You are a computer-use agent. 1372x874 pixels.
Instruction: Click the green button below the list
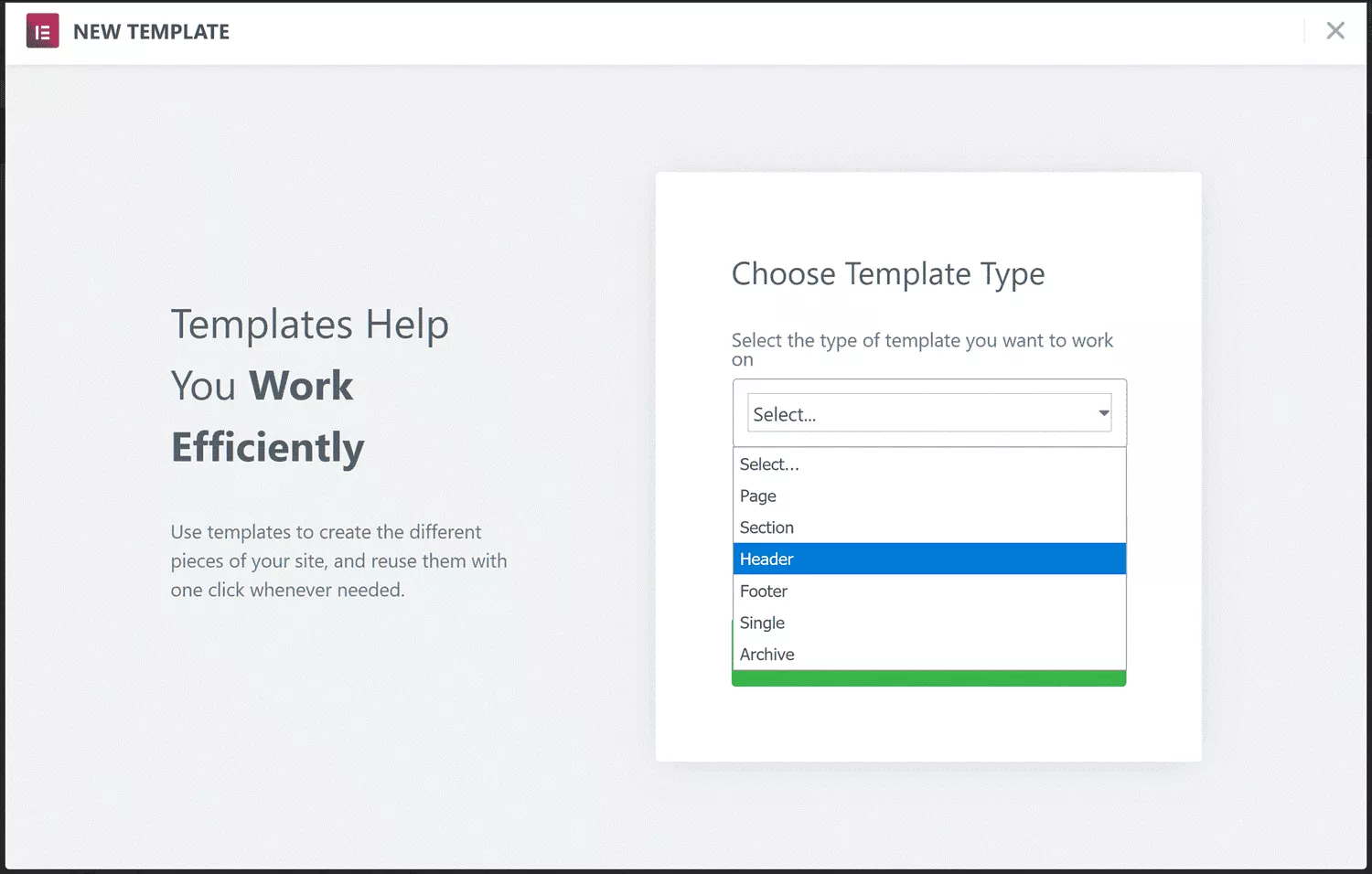927,678
